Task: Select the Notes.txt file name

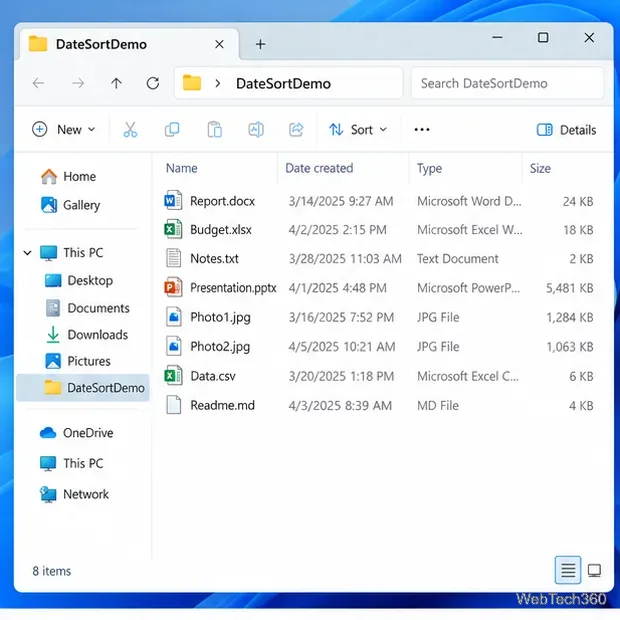Action: pos(214,259)
